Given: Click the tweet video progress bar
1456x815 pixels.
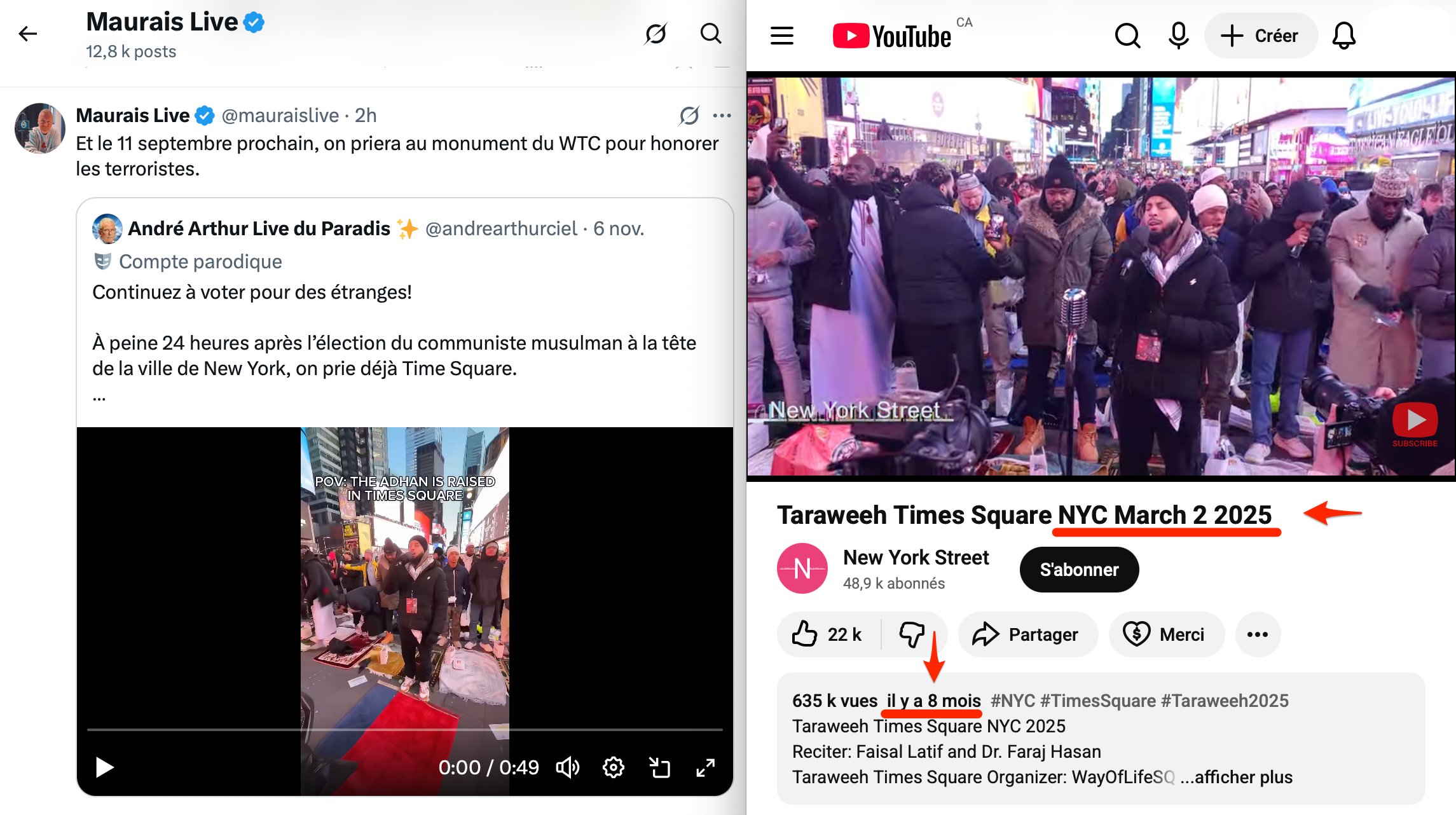Looking at the screenshot, I should (404, 729).
